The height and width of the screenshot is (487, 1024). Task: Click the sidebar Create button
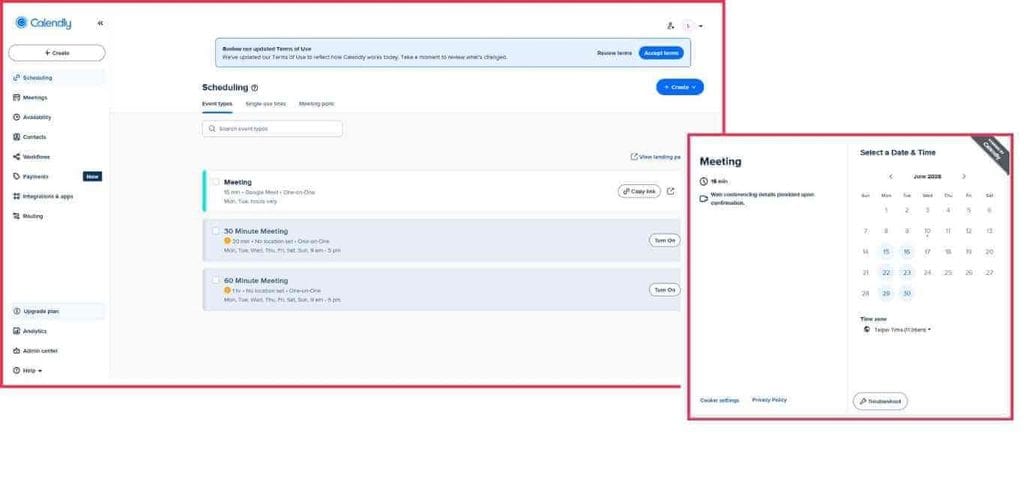[x=57, y=53]
